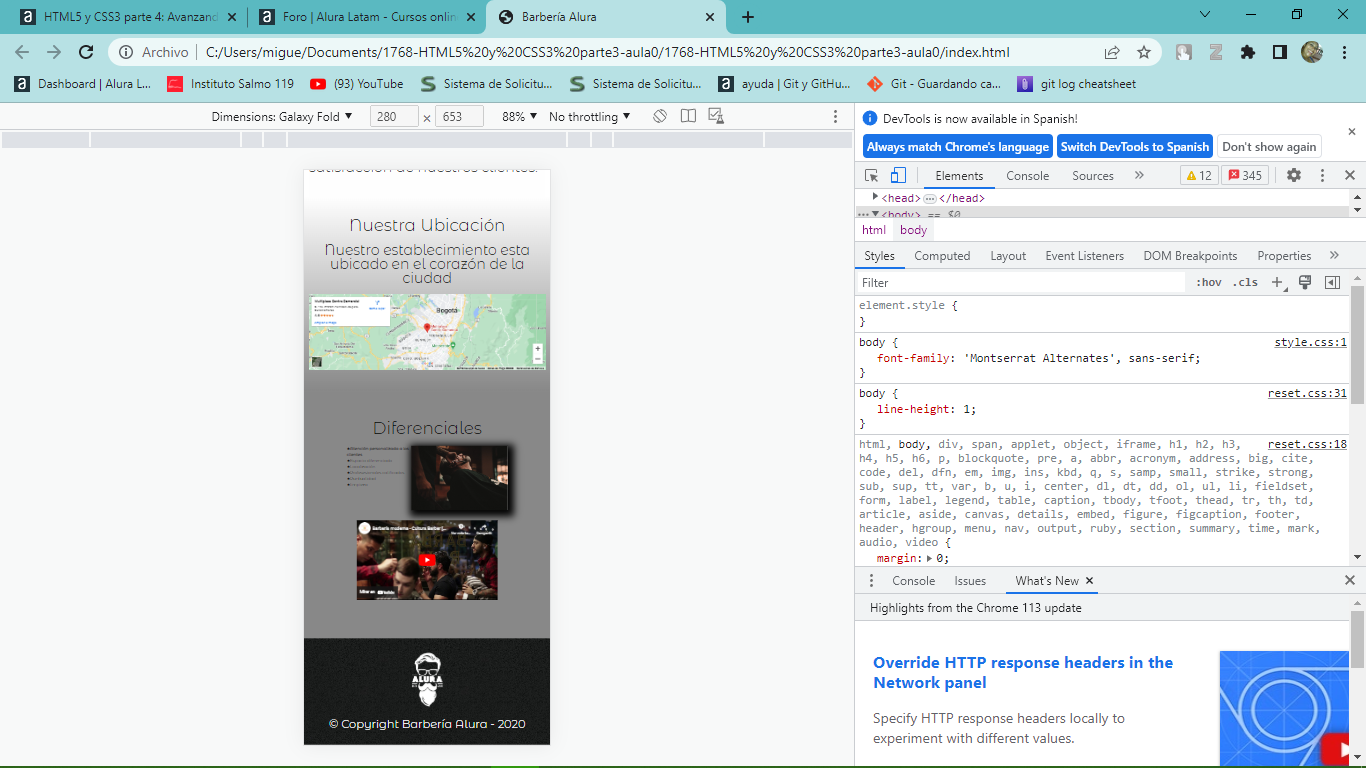This screenshot has width=1366, height=768.
Task: Open device toolbar more options menu
Action: [835, 117]
